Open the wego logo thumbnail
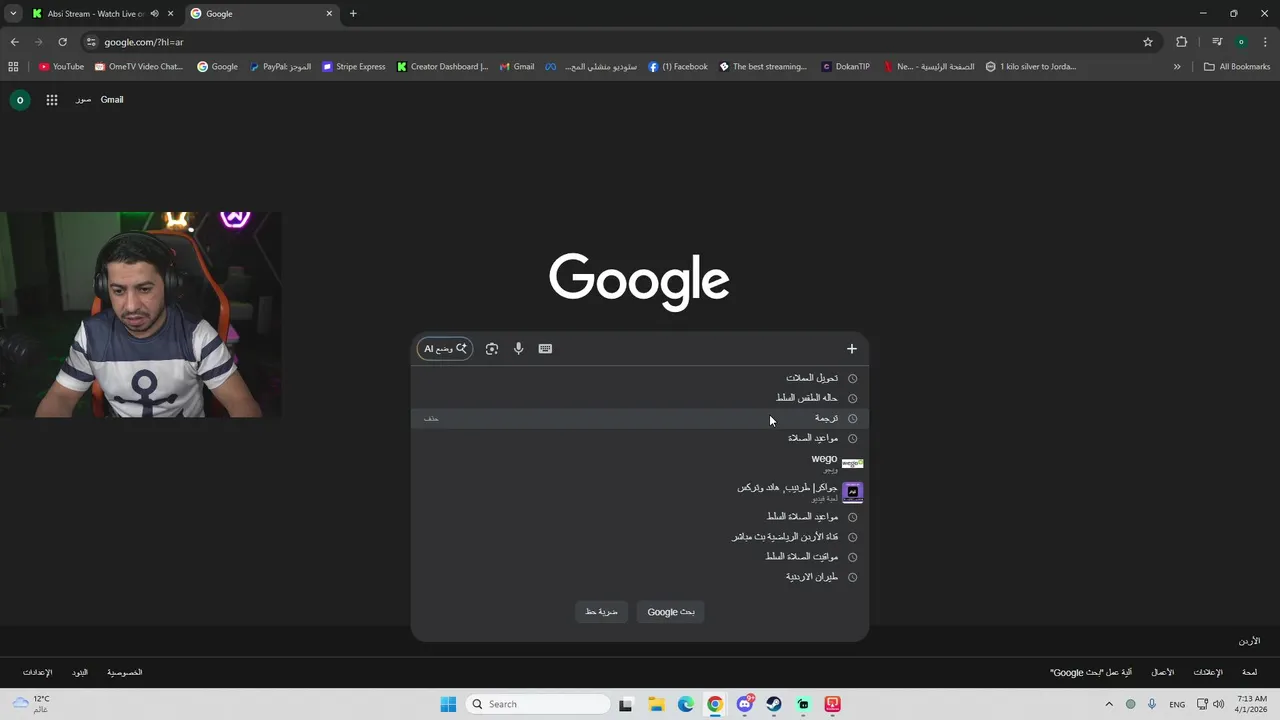1280x720 pixels. point(852,463)
